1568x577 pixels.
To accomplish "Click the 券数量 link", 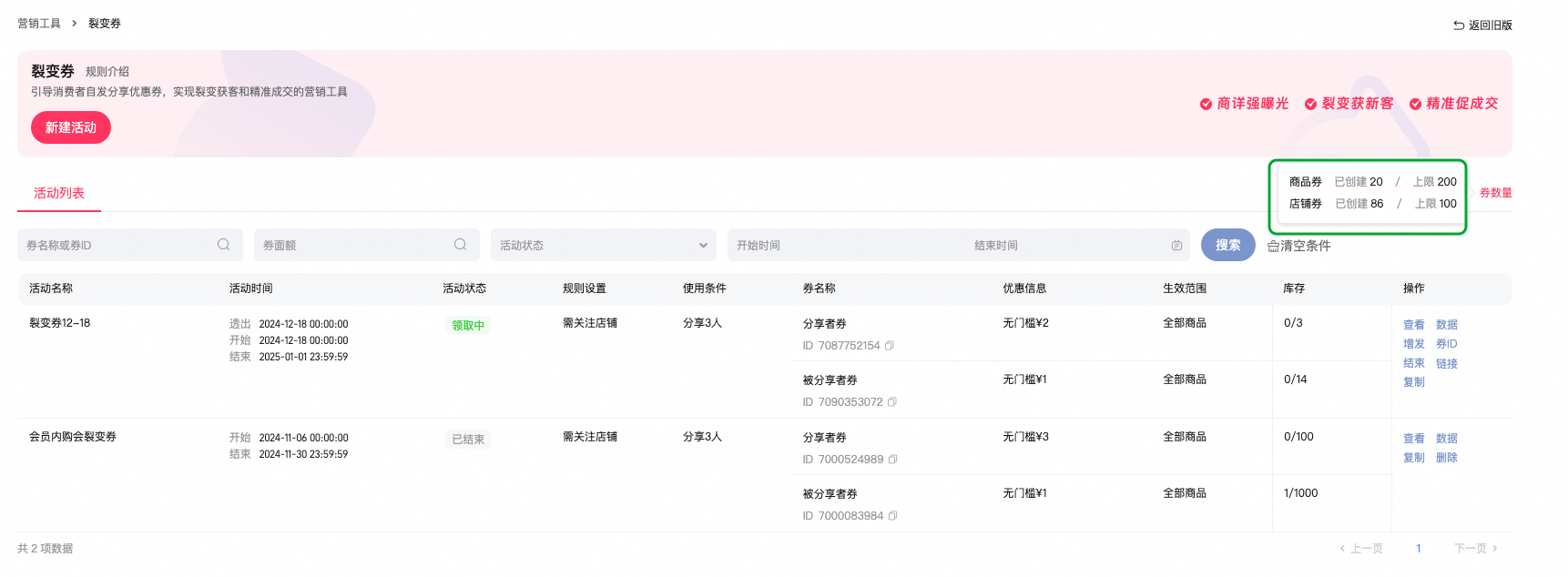I will coord(1496,193).
